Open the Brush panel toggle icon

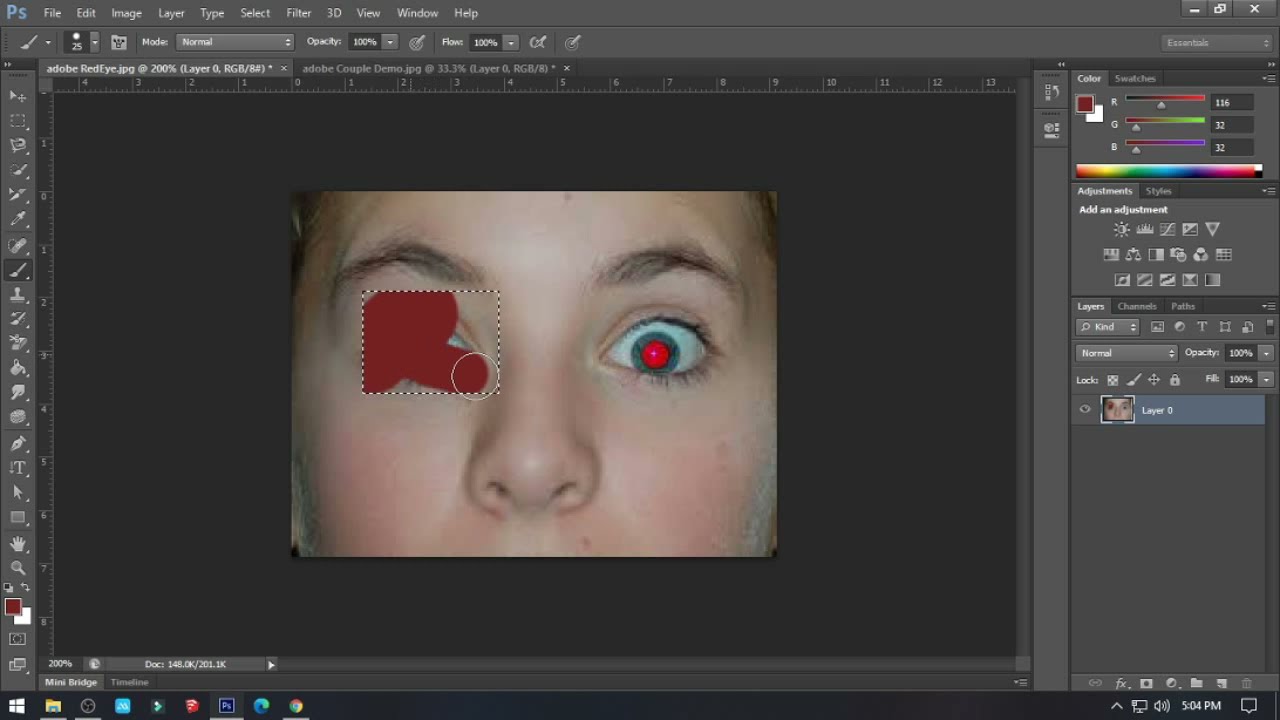pos(119,42)
